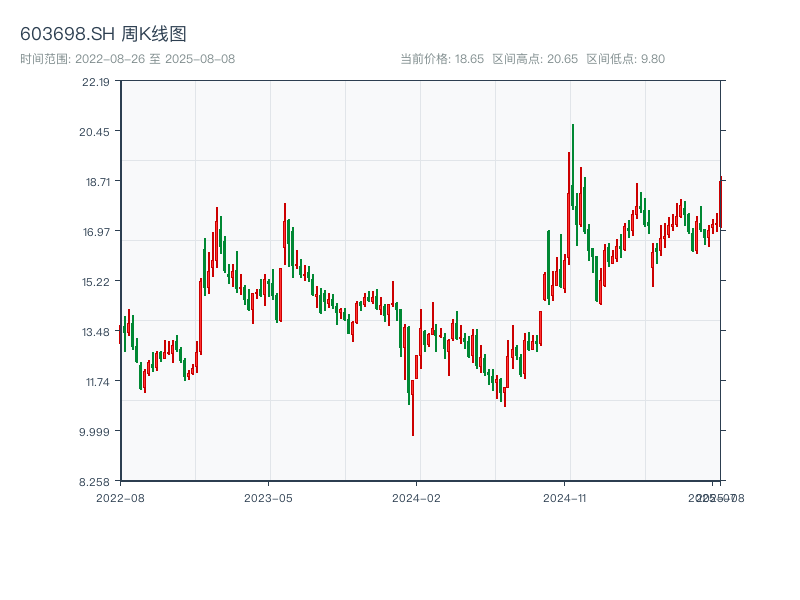Click the 603698.SH 周K线图 chart title
This screenshot has height=600, width=800.
[103, 35]
